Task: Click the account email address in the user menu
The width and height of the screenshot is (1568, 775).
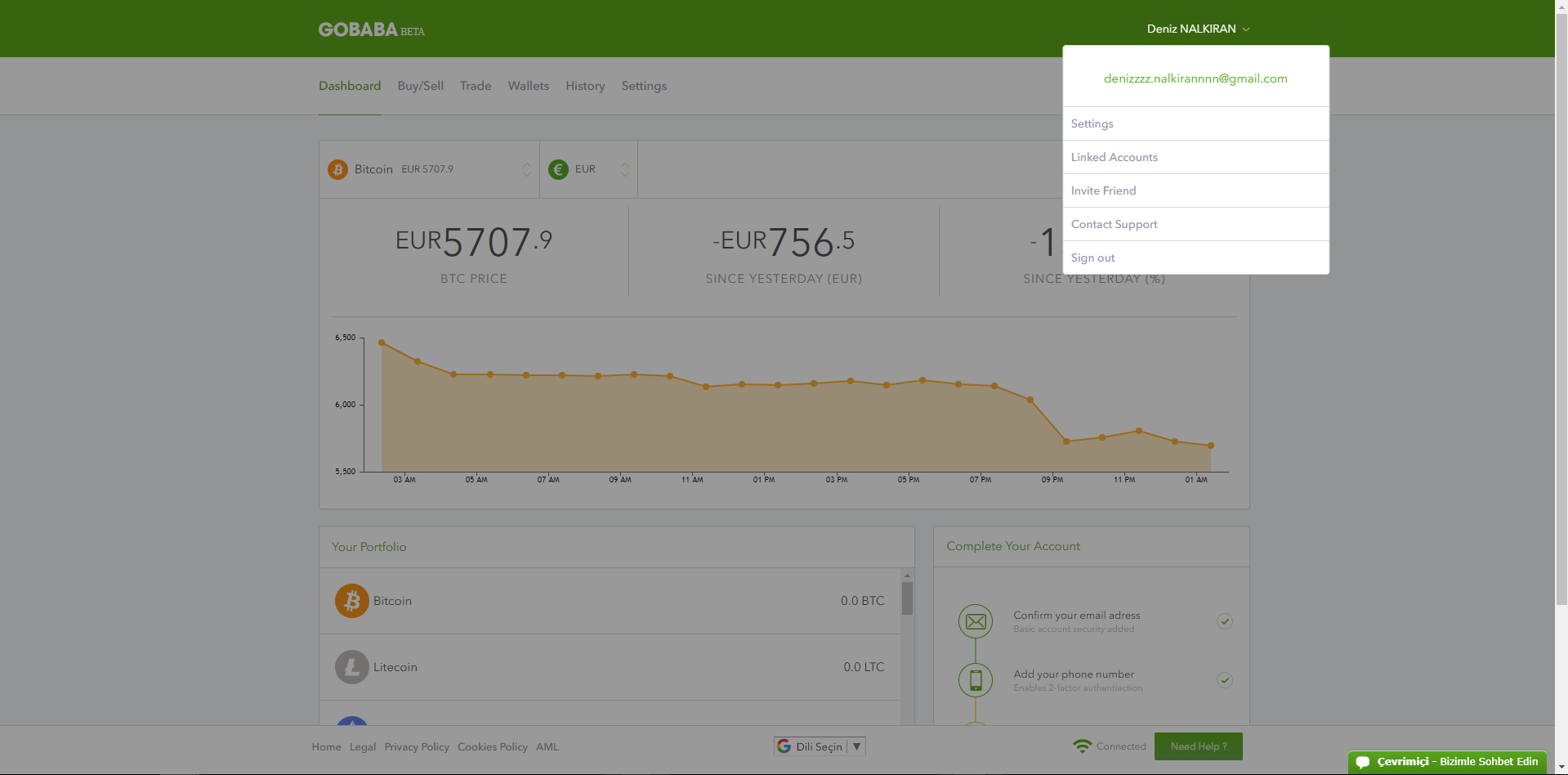Action: (1195, 78)
